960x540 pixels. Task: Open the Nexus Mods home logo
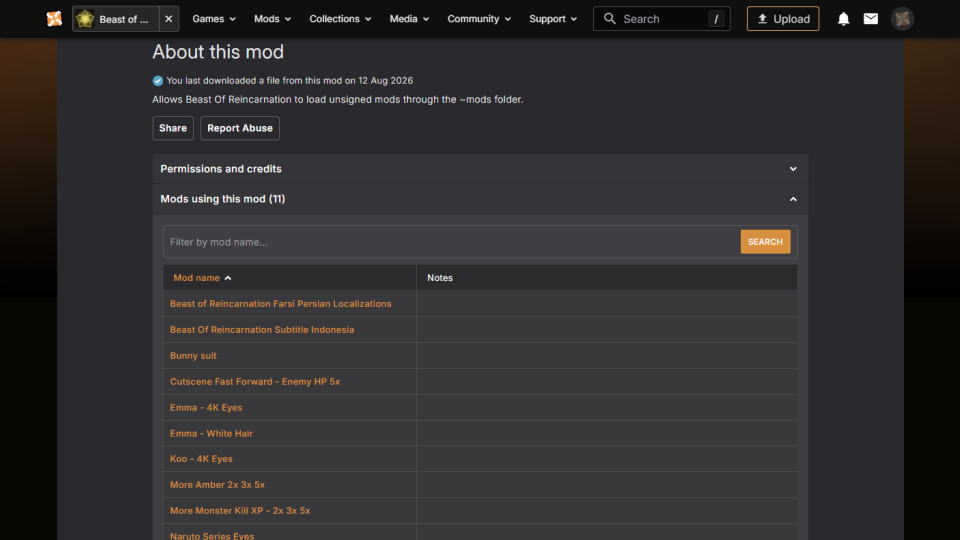click(54, 19)
